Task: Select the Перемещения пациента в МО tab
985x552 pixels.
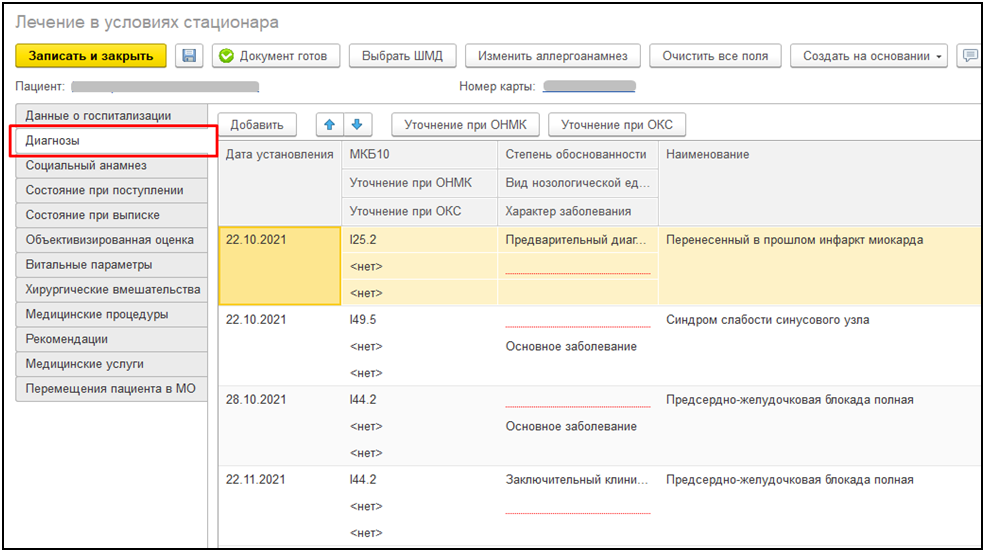Action: 110,389
